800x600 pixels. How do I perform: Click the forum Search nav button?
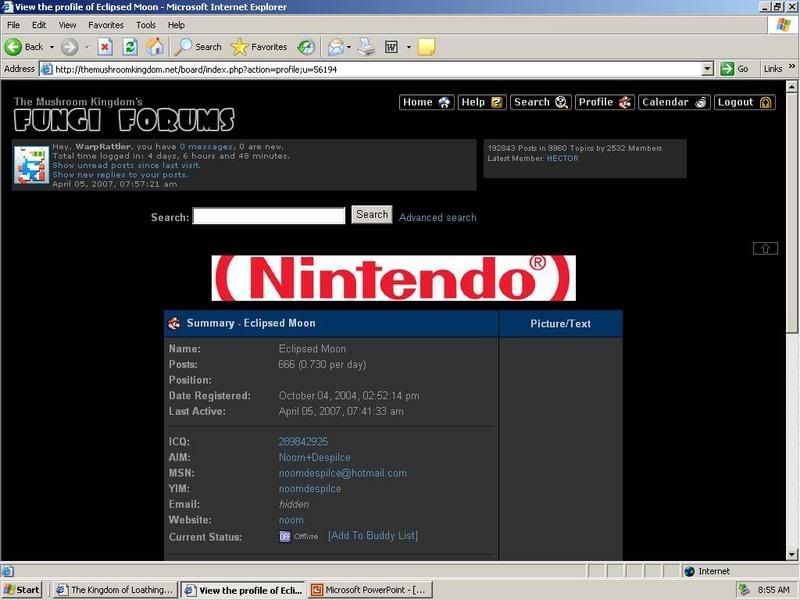coord(541,102)
